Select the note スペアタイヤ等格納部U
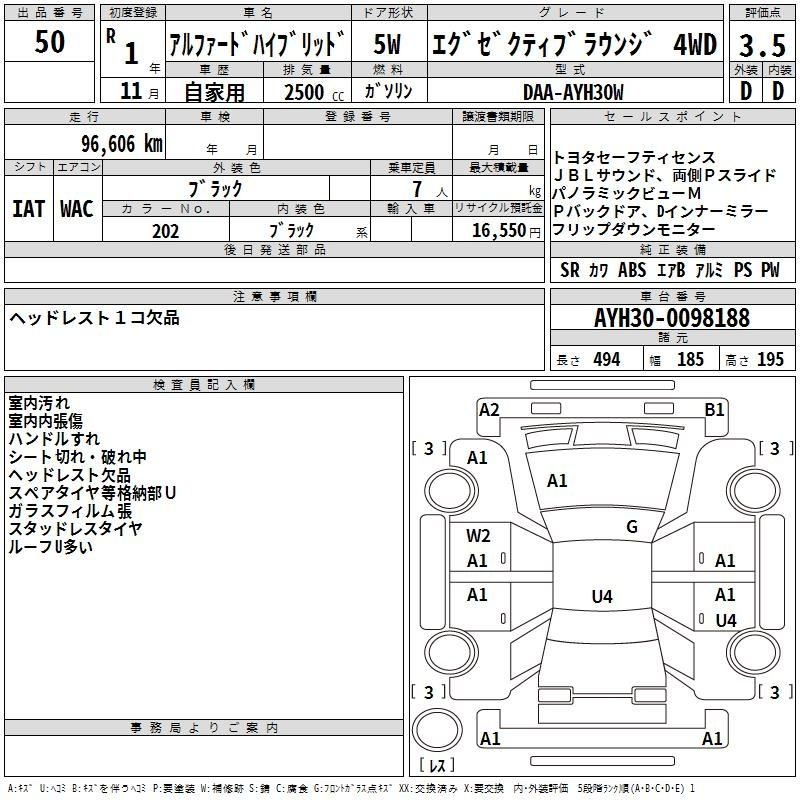Viewport: 800px width, 800px height. (x=92, y=493)
